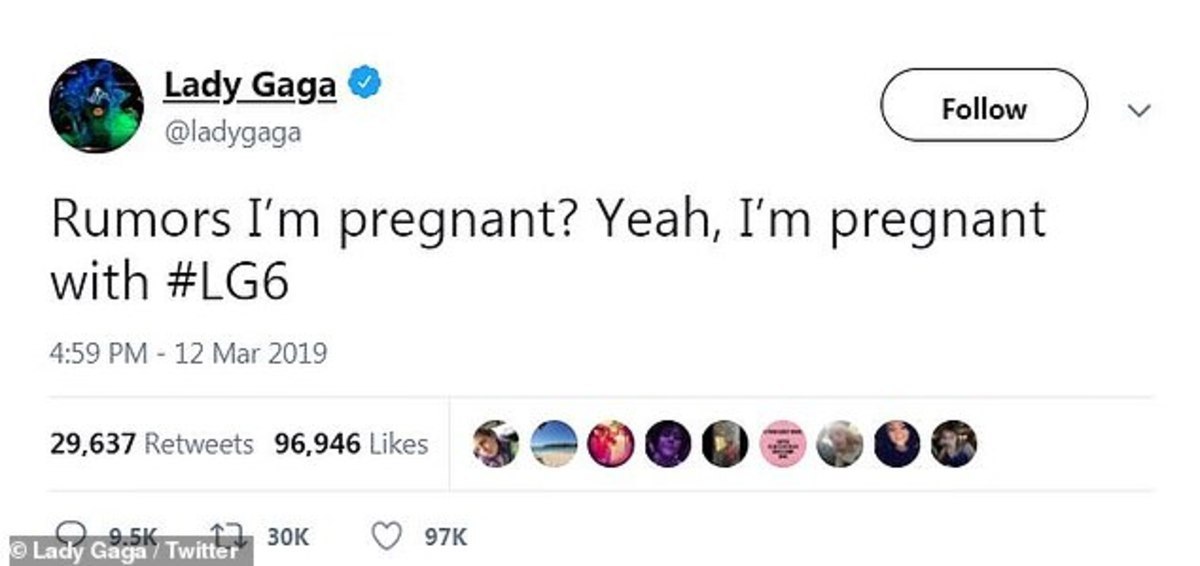View the 96,946 Likes list

351,443
